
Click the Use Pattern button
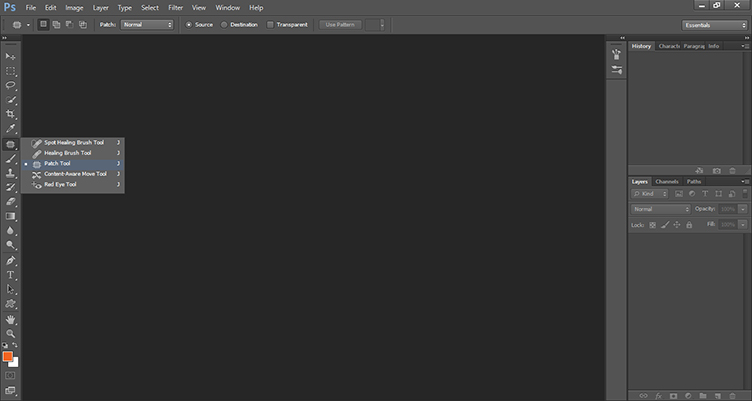[x=340, y=24]
